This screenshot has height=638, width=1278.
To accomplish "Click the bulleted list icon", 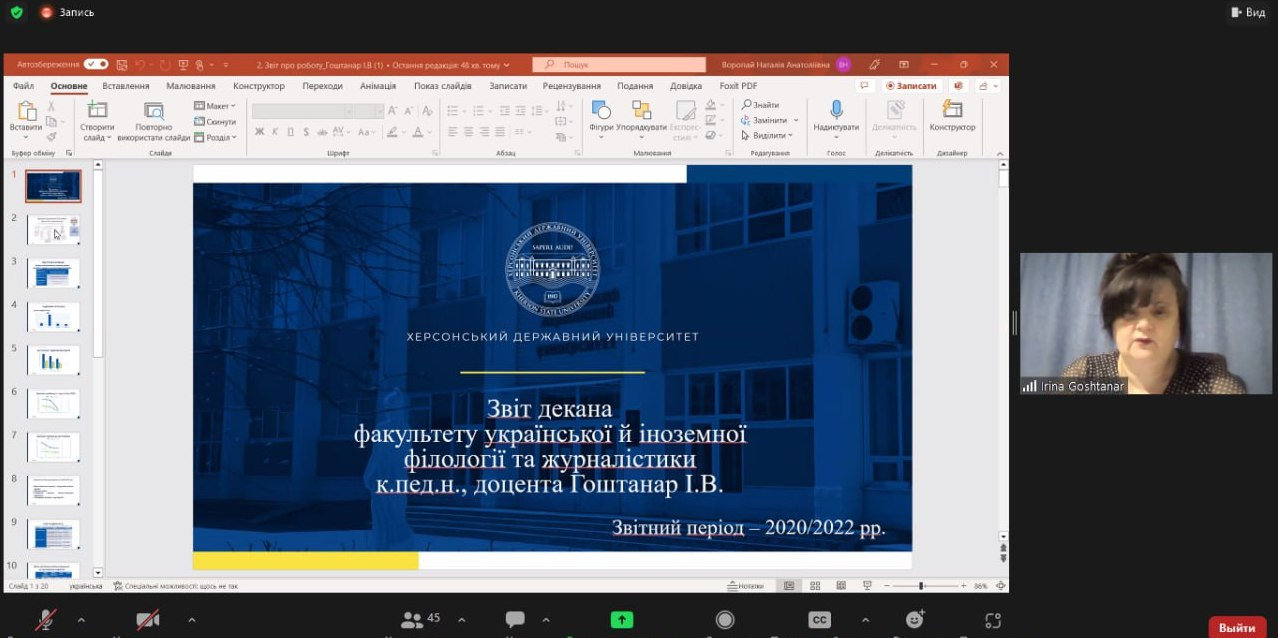I will pyautogui.click(x=454, y=111).
